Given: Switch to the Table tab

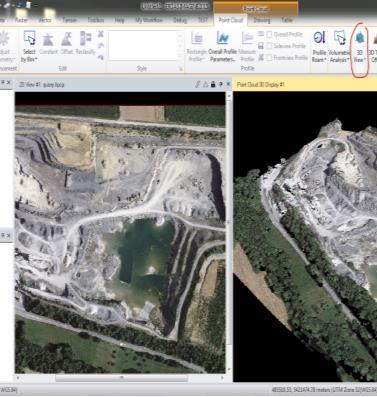Looking at the screenshot, I should click(287, 20).
